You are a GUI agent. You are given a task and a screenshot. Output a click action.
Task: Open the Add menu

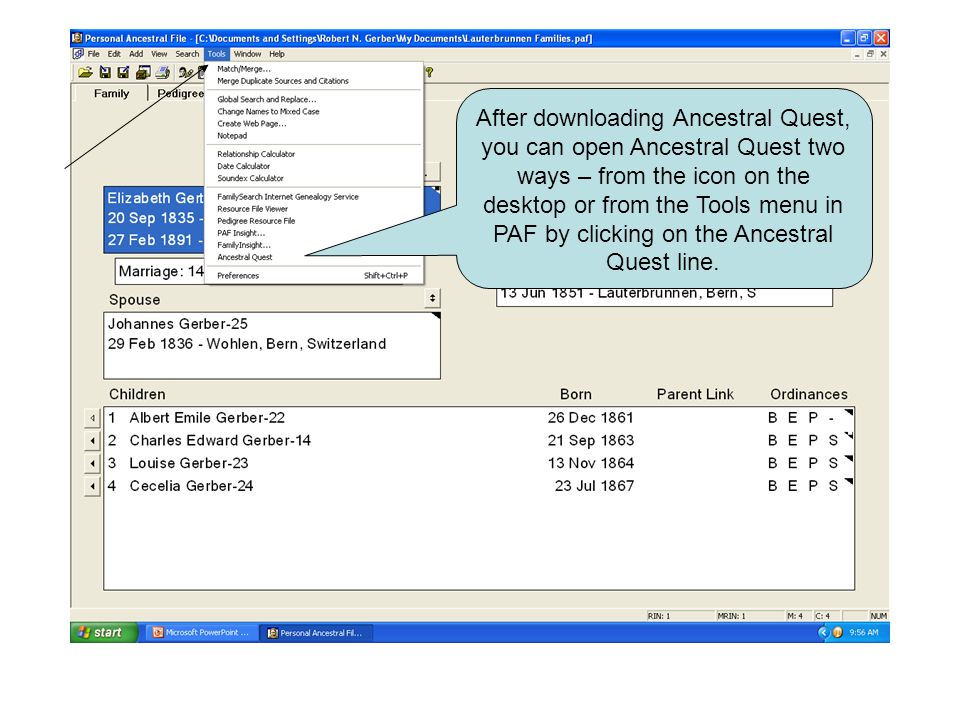(136, 54)
